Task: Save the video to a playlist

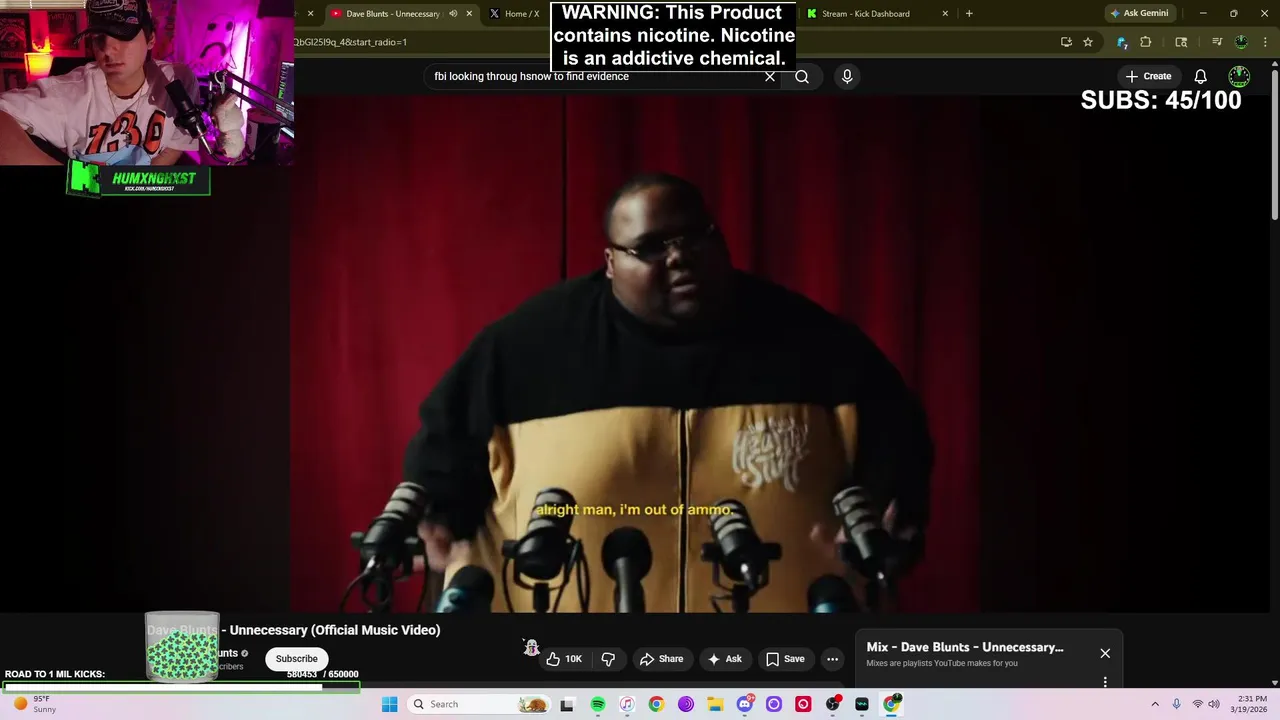Action: (x=784, y=659)
